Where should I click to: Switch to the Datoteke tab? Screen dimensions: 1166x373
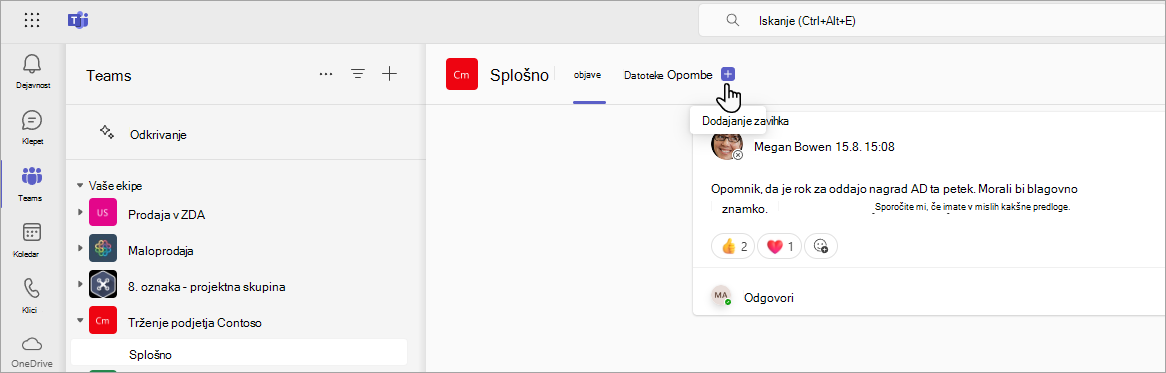click(x=644, y=75)
